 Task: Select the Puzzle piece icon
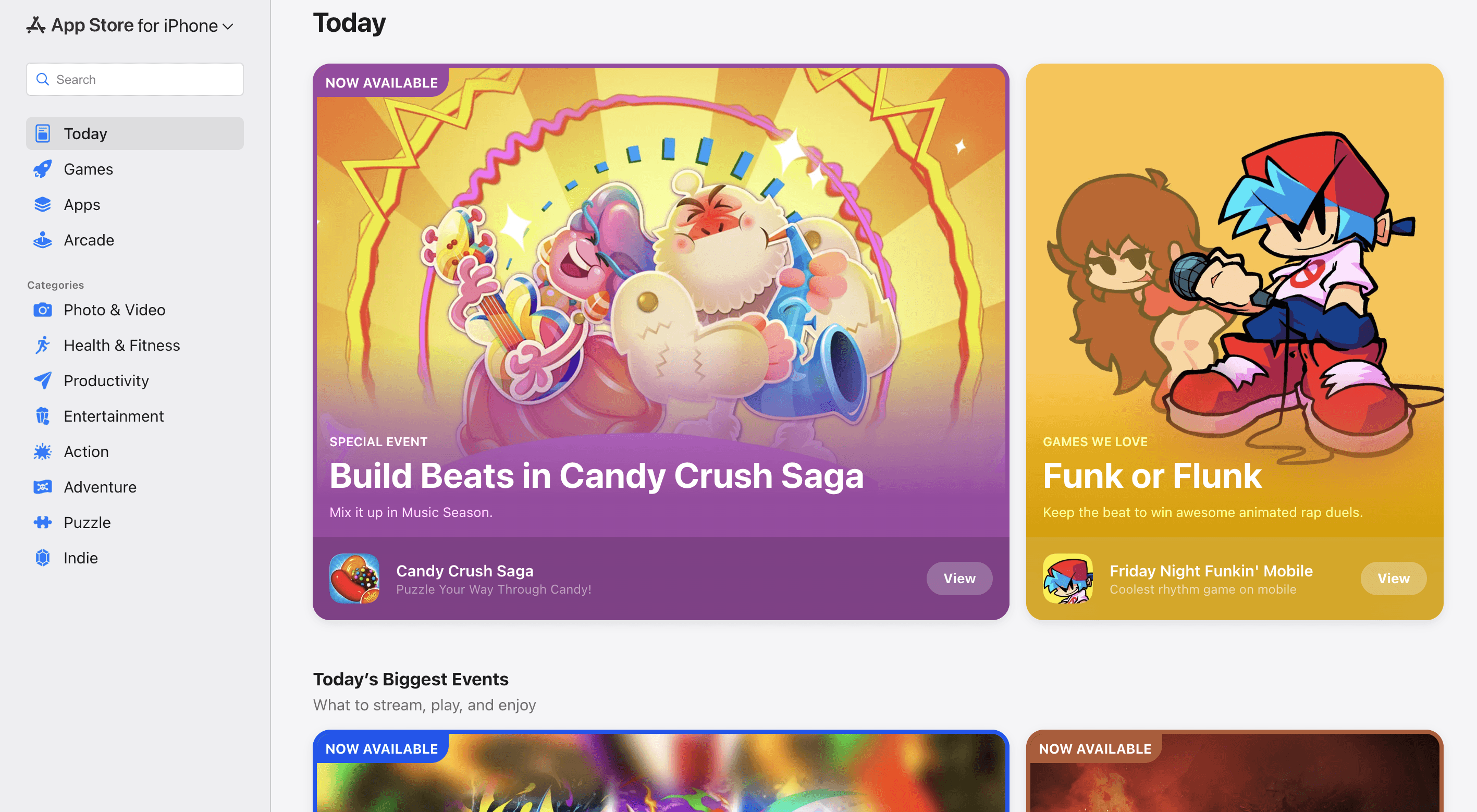[42, 522]
